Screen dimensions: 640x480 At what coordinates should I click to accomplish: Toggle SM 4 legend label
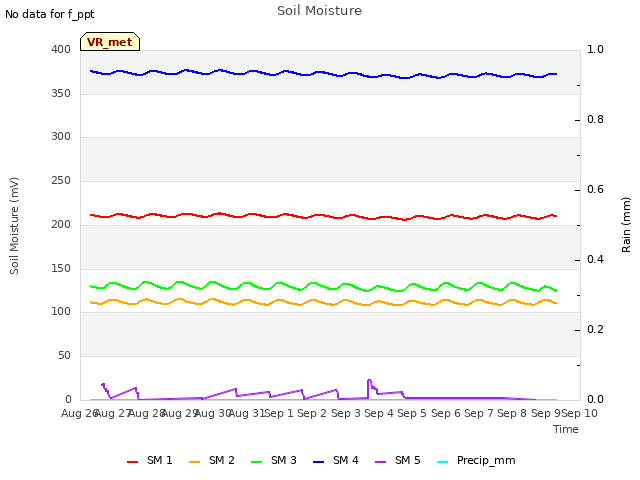click(x=346, y=460)
